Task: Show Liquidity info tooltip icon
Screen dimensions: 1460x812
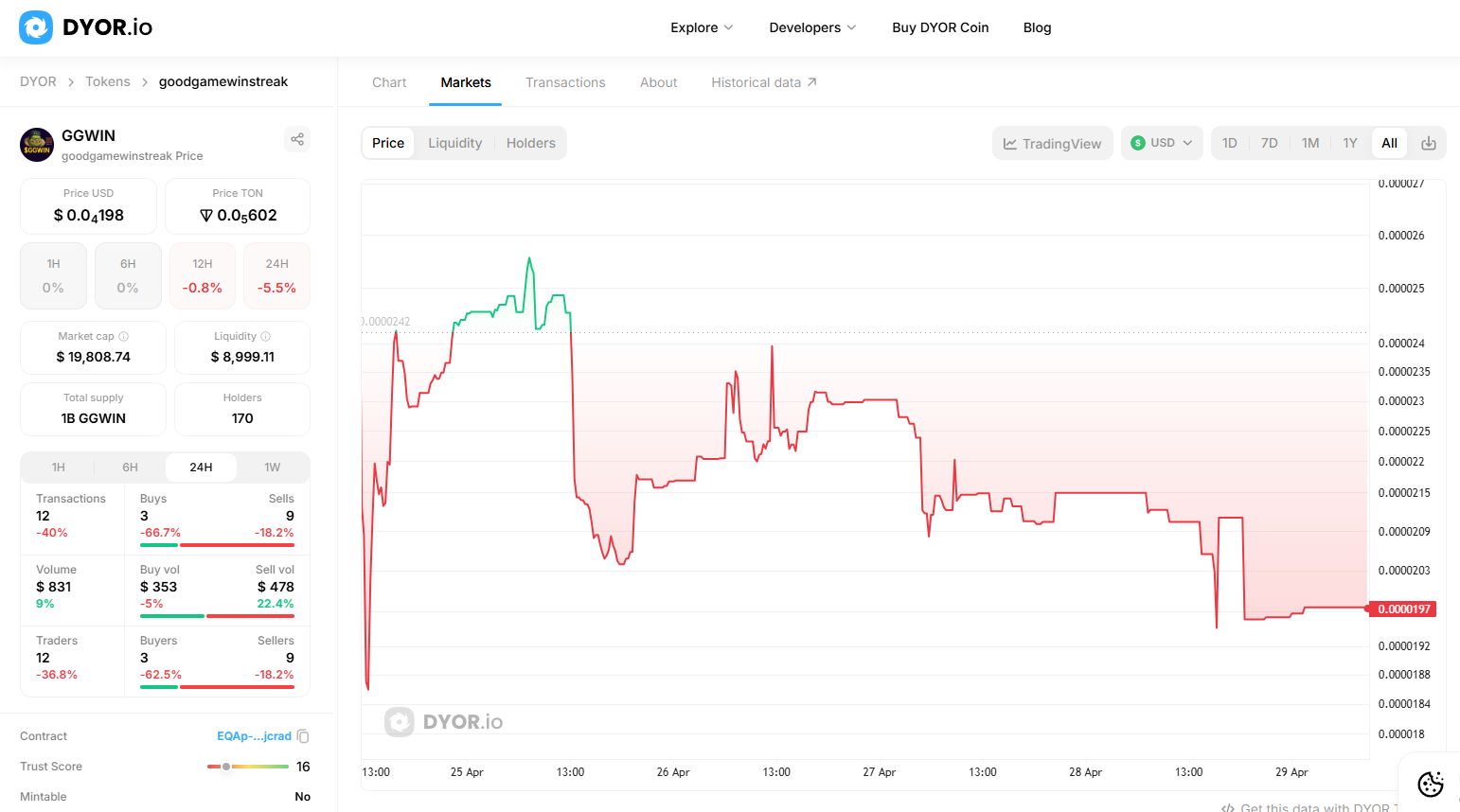Action: [x=266, y=336]
